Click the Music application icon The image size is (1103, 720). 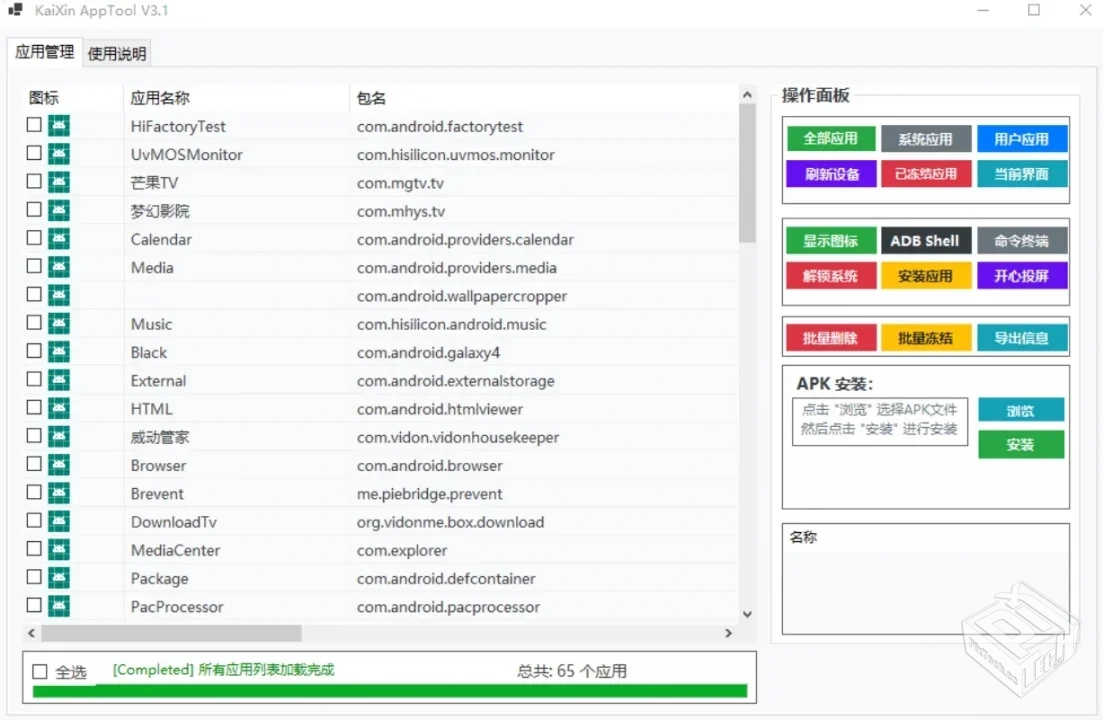[59, 323]
